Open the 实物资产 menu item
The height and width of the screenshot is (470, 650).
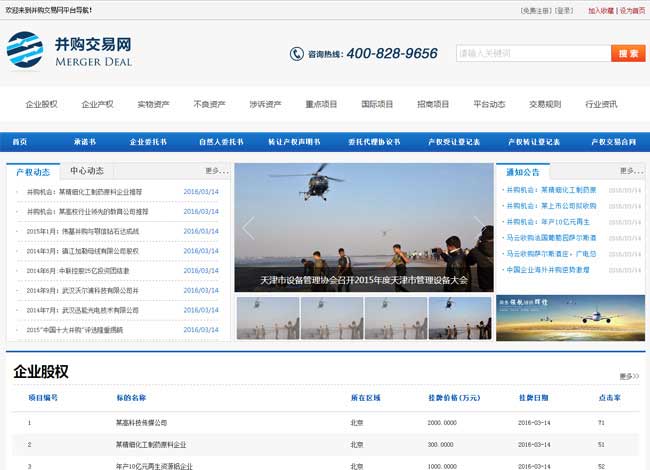153,104
